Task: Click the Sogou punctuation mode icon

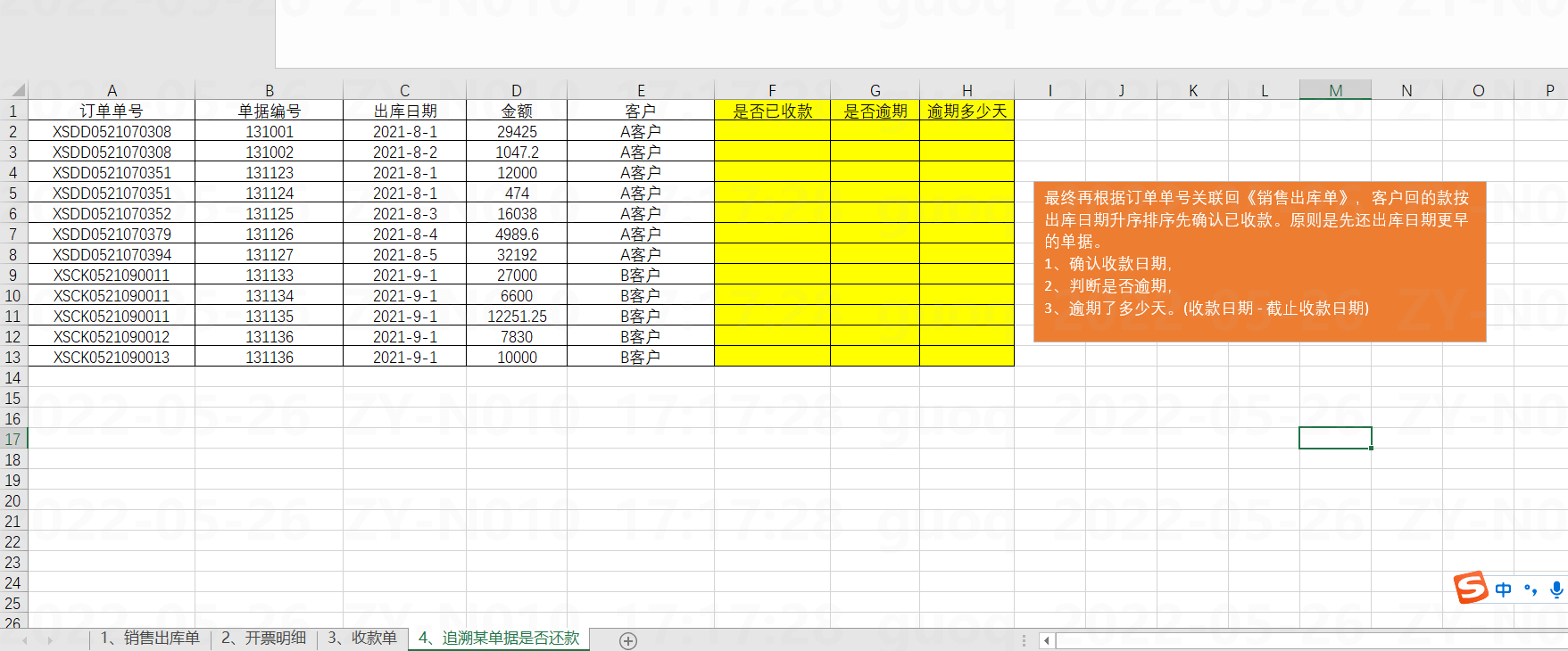Action: 1531,589
